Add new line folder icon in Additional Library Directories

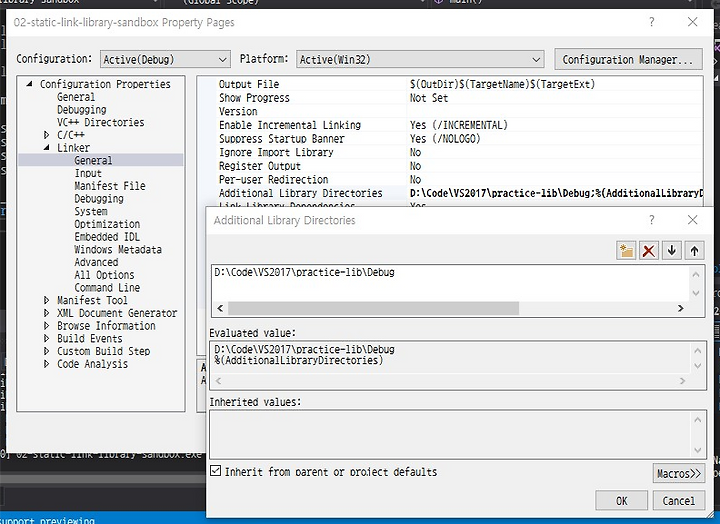626,251
